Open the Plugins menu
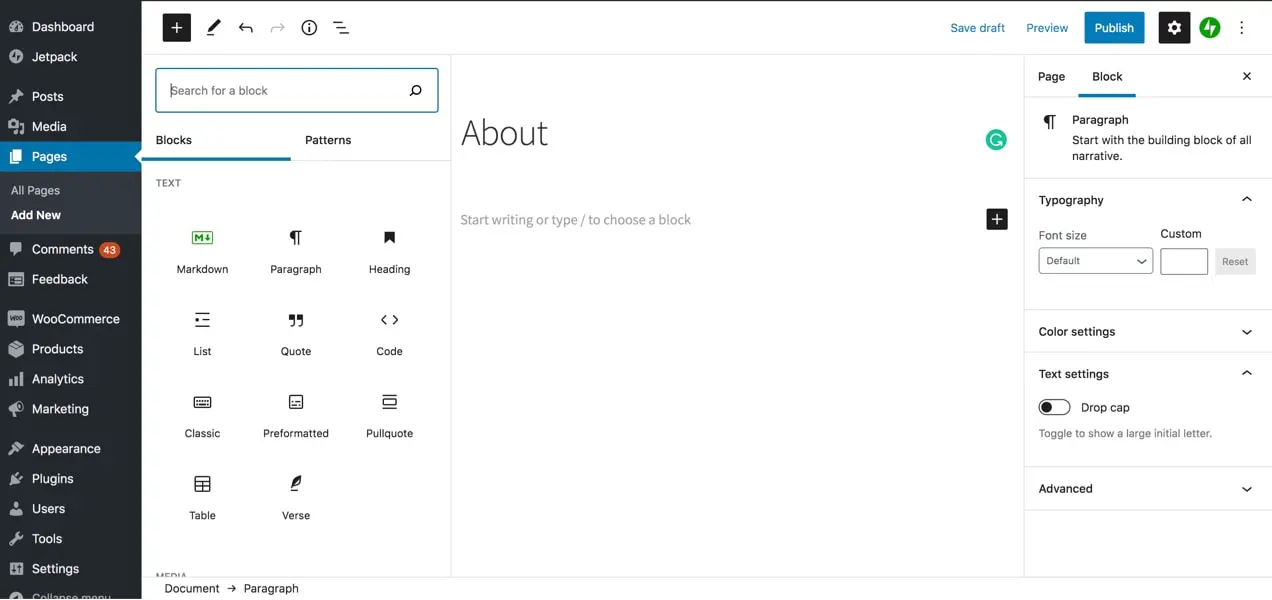This screenshot has width=1272, height=600. tap(70, 479)
